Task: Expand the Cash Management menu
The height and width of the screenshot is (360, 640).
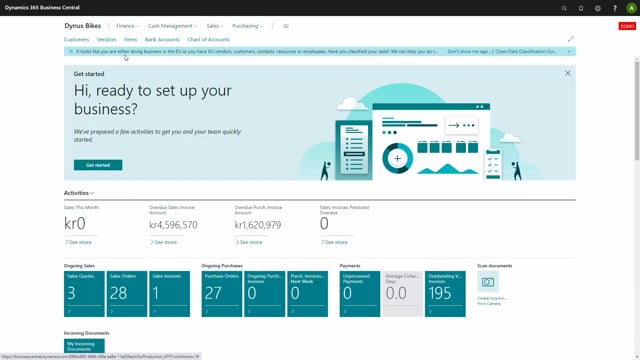Action: tap(172, 26)
